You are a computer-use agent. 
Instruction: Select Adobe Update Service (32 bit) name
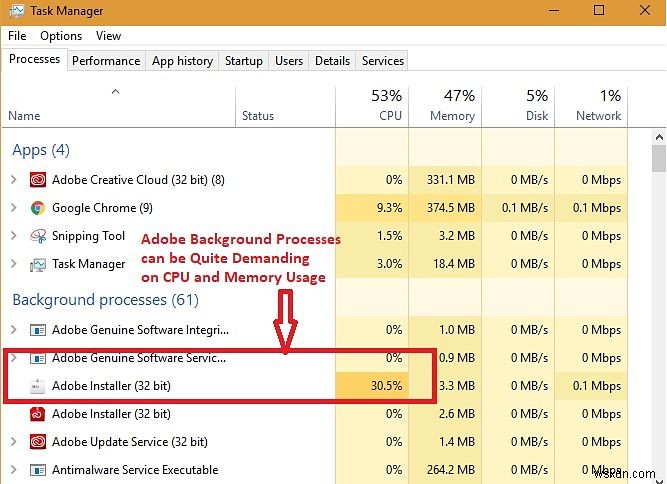(x=130, y=442)
